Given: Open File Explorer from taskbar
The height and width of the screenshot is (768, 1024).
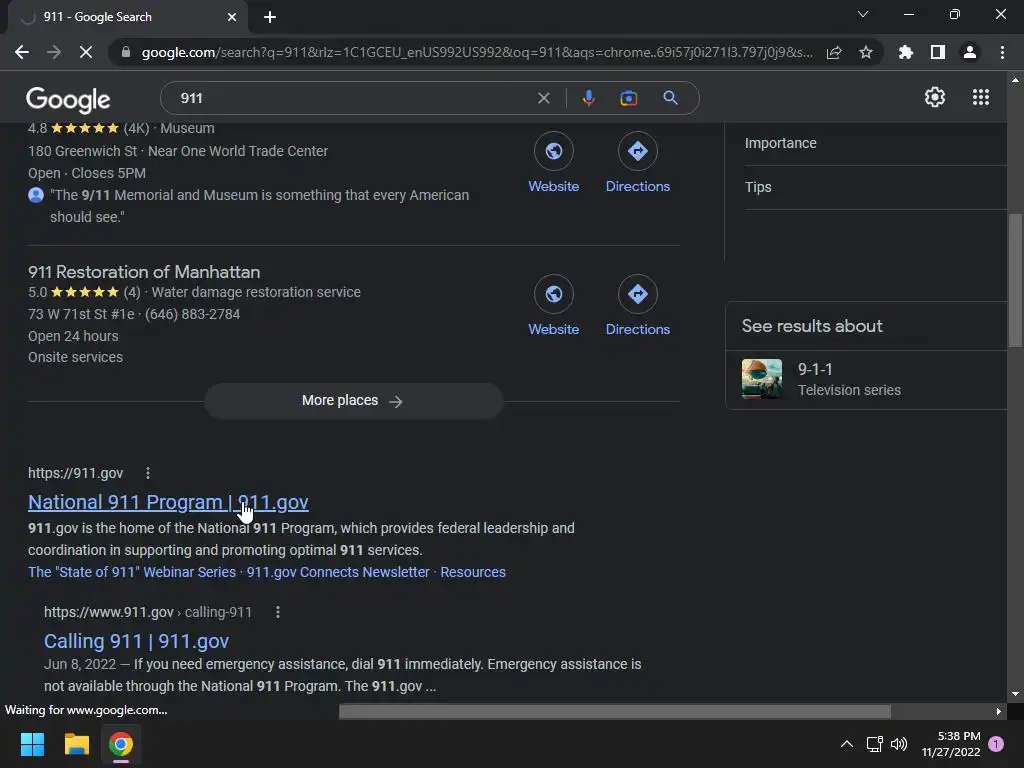Looking at the screenshot, I should pos(76,744).
